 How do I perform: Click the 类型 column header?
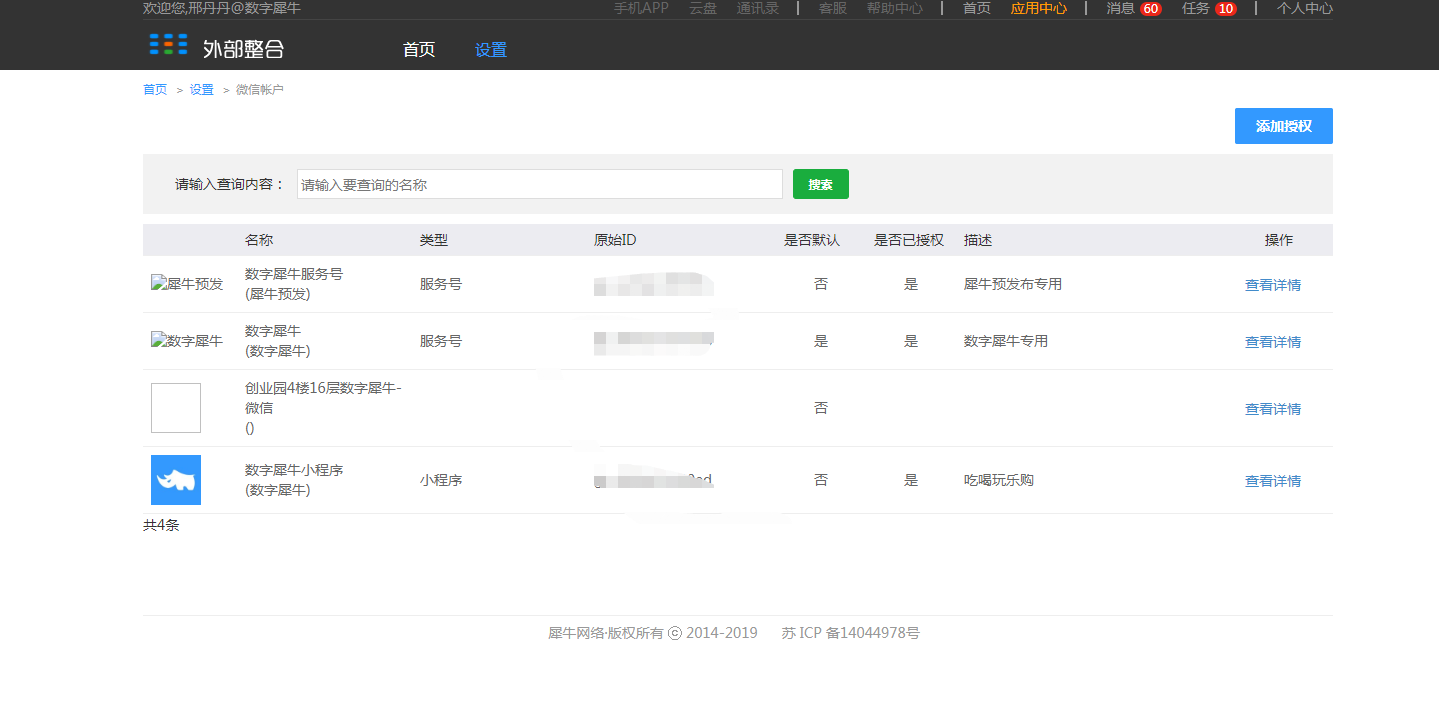(434, 240)
